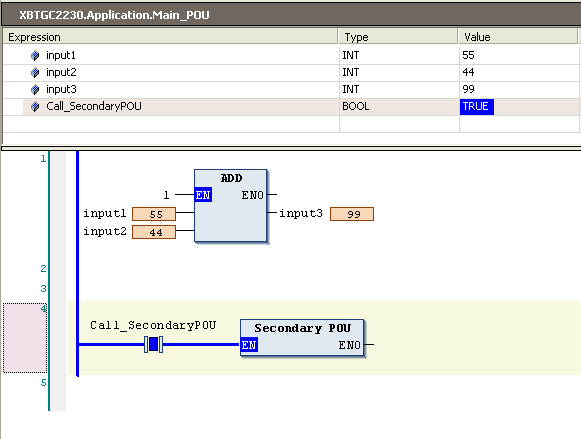
Task: Click the inline monitor value 55 for input1
Action: 154,214
